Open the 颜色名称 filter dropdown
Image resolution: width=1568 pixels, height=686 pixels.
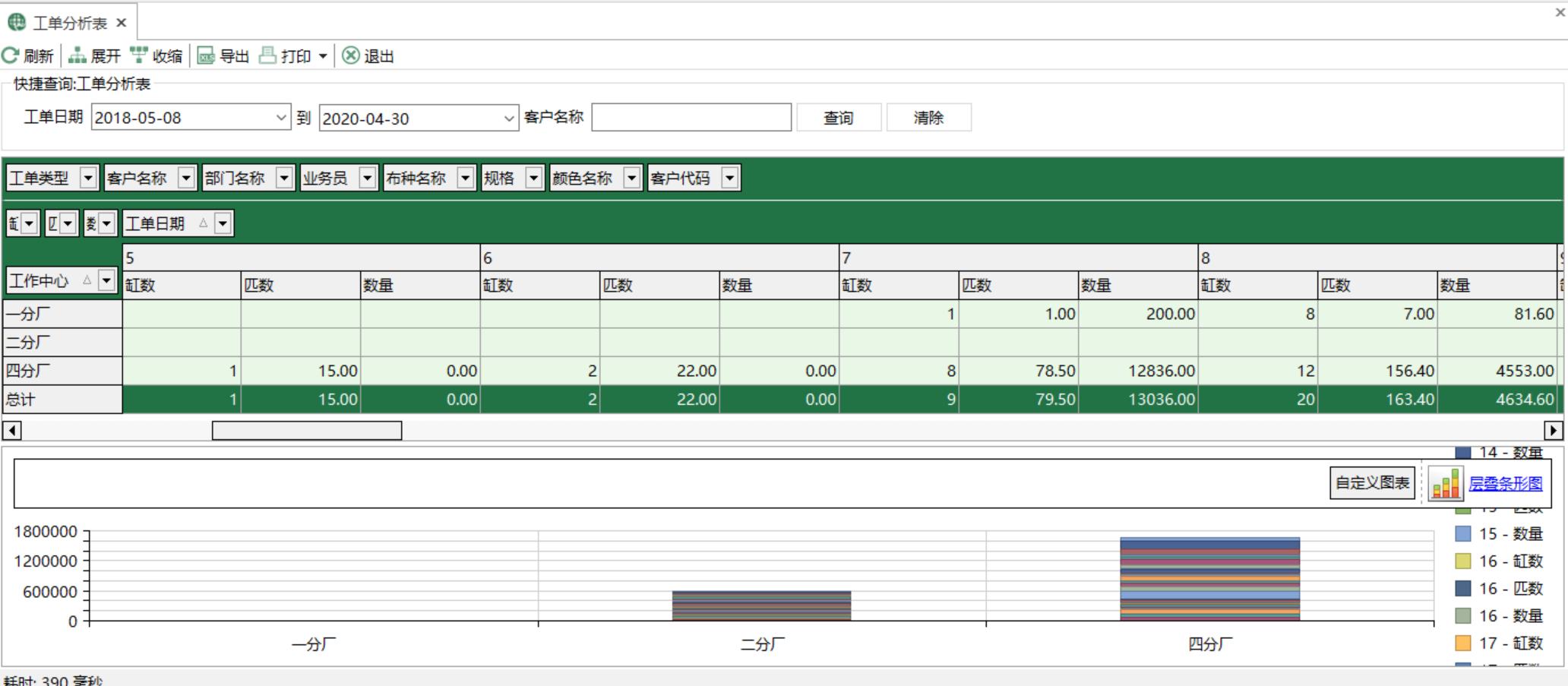pos(632,178)
